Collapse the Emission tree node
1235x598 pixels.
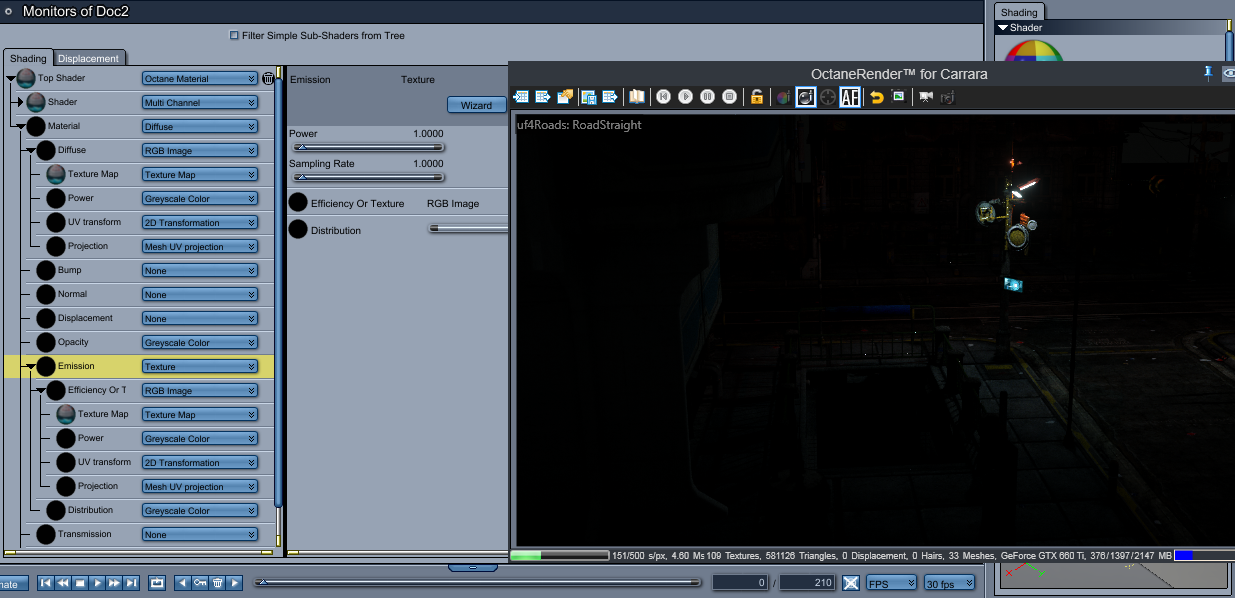coord(31,367)
